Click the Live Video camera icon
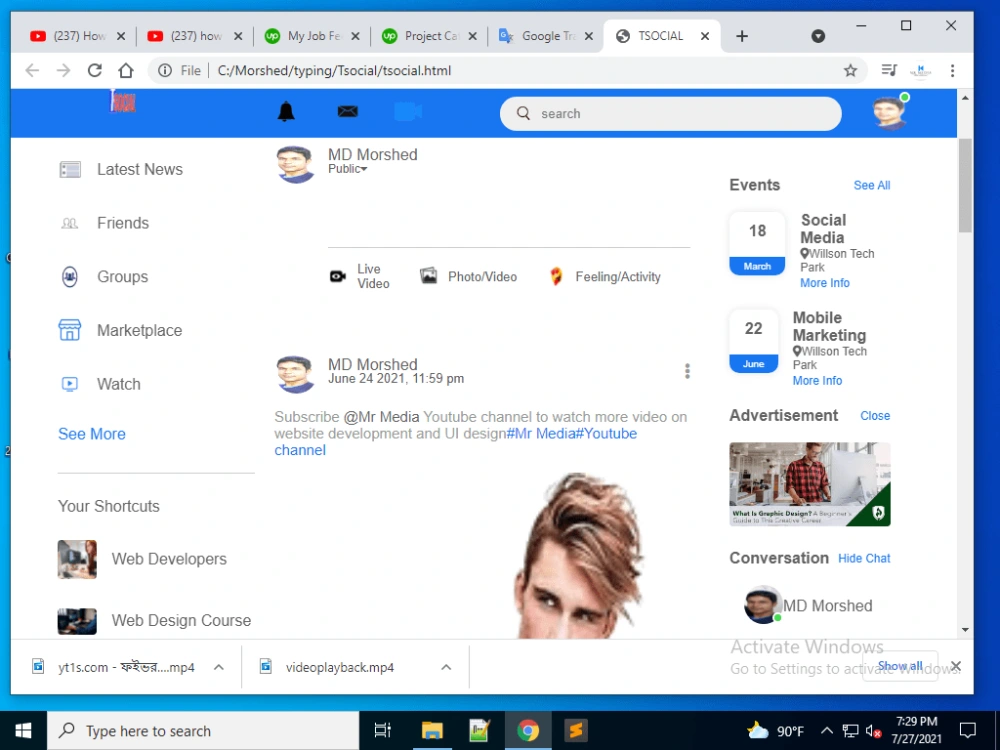The image size is (1000, 750). point(337,276)
